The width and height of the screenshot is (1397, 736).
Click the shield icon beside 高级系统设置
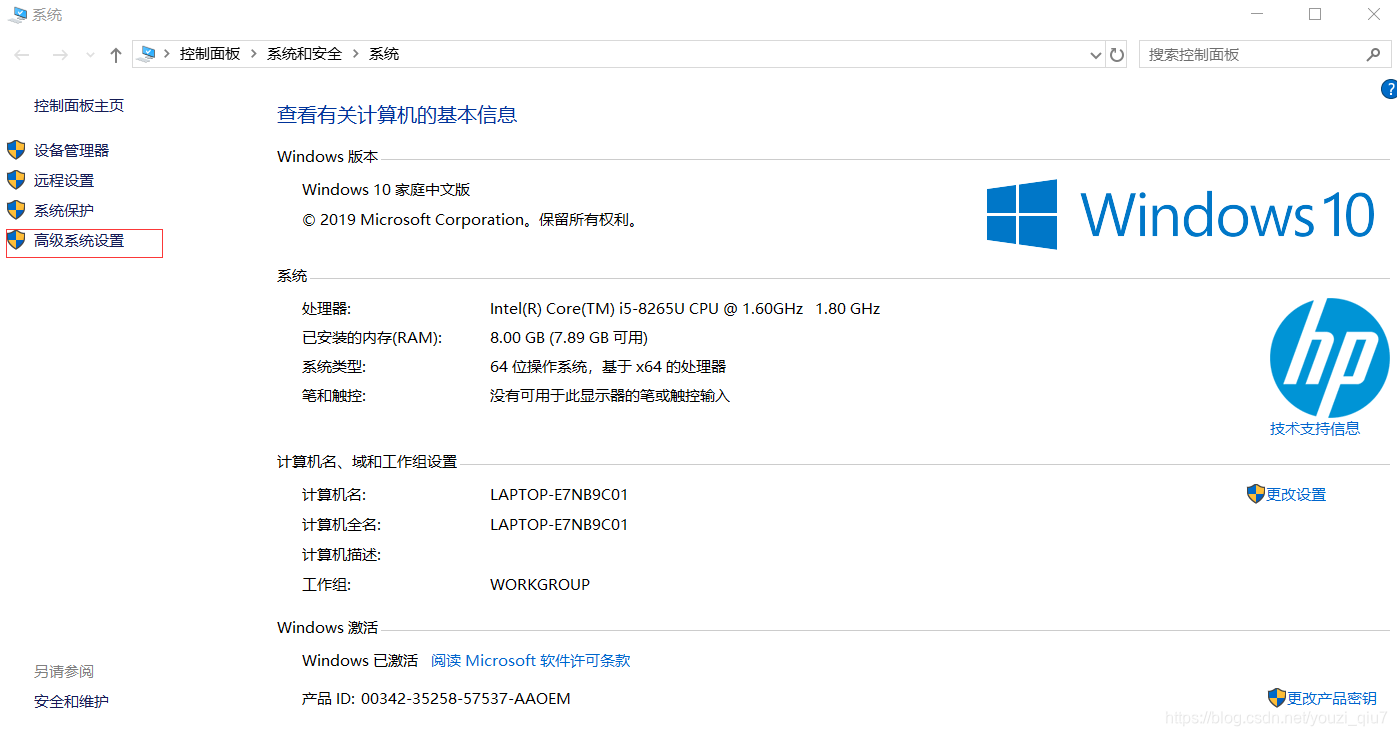pos(16,240)
